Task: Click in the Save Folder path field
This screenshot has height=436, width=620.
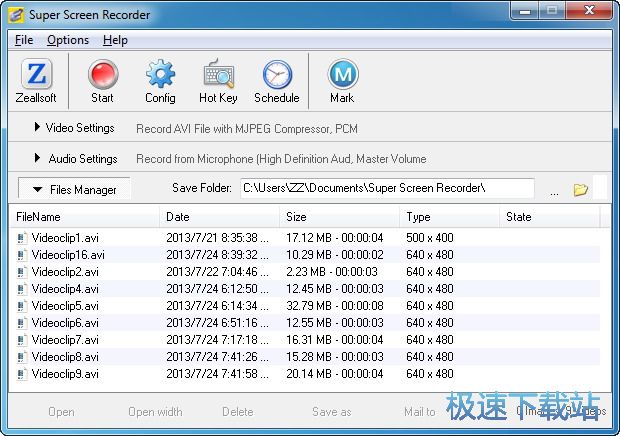Action: click(386, 189)
